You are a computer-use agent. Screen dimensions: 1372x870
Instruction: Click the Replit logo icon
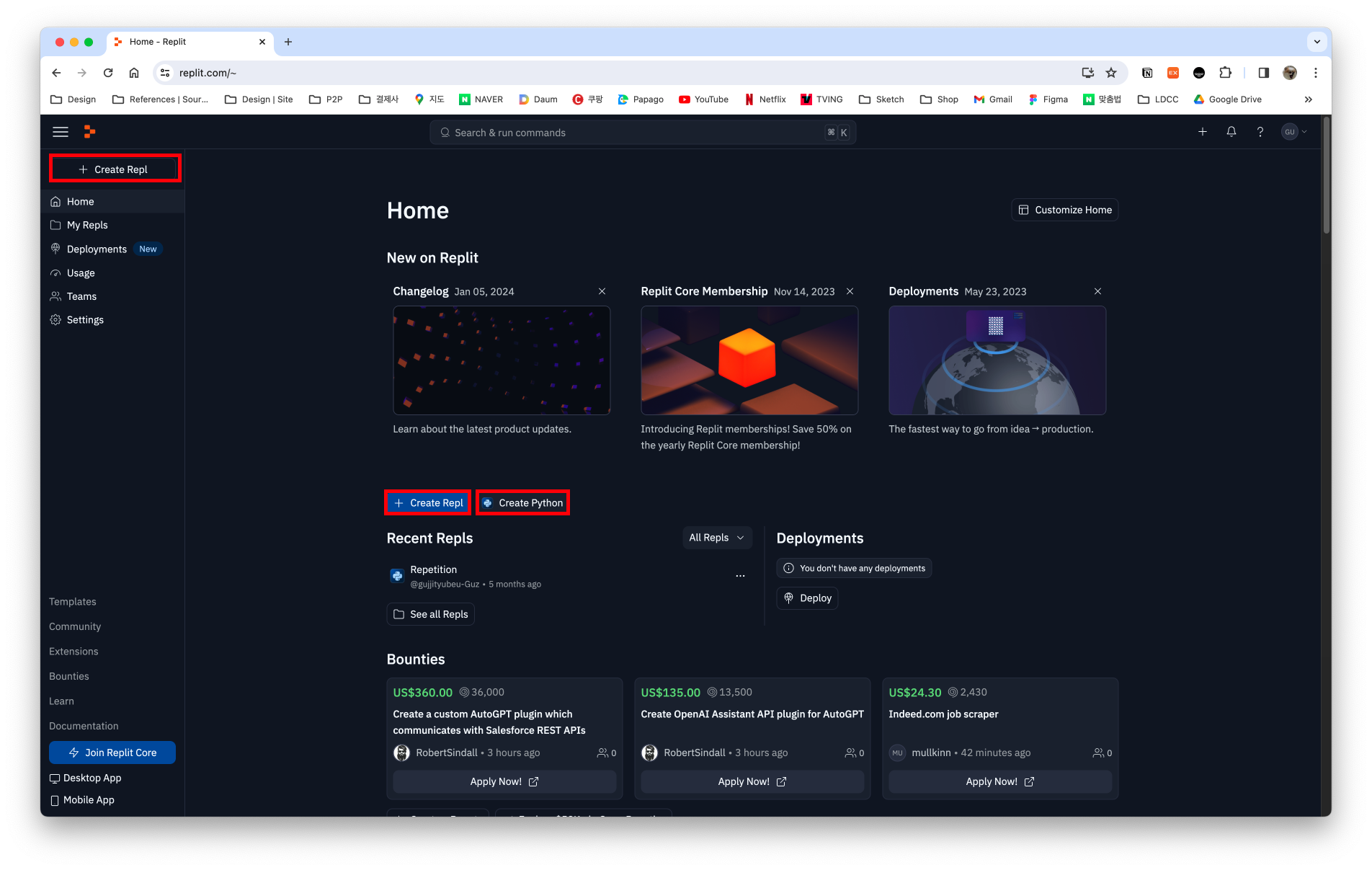tap(89, 132)
